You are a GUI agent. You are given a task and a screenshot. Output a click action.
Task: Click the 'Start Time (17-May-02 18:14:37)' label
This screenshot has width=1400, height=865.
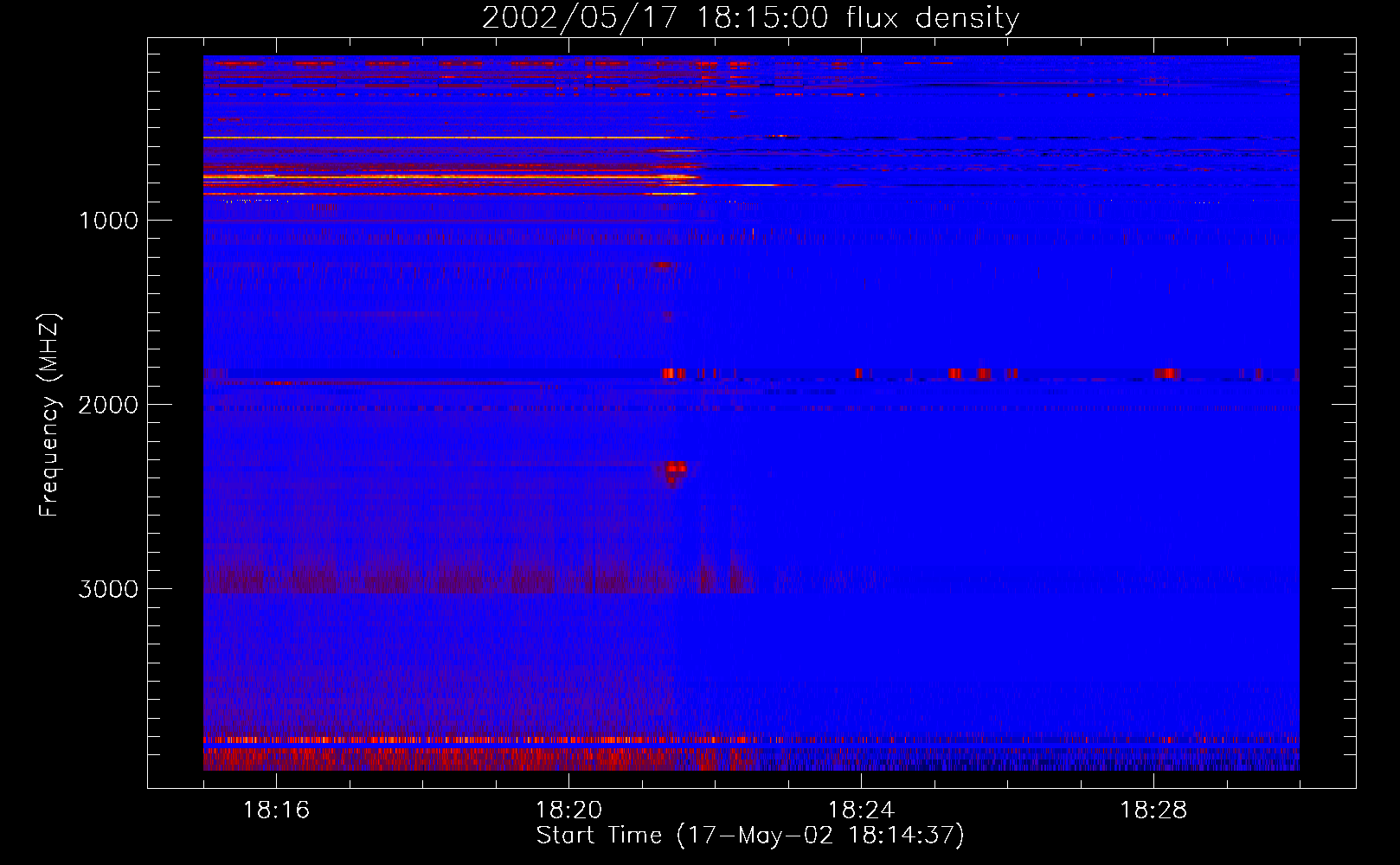[x=750, y=836]
